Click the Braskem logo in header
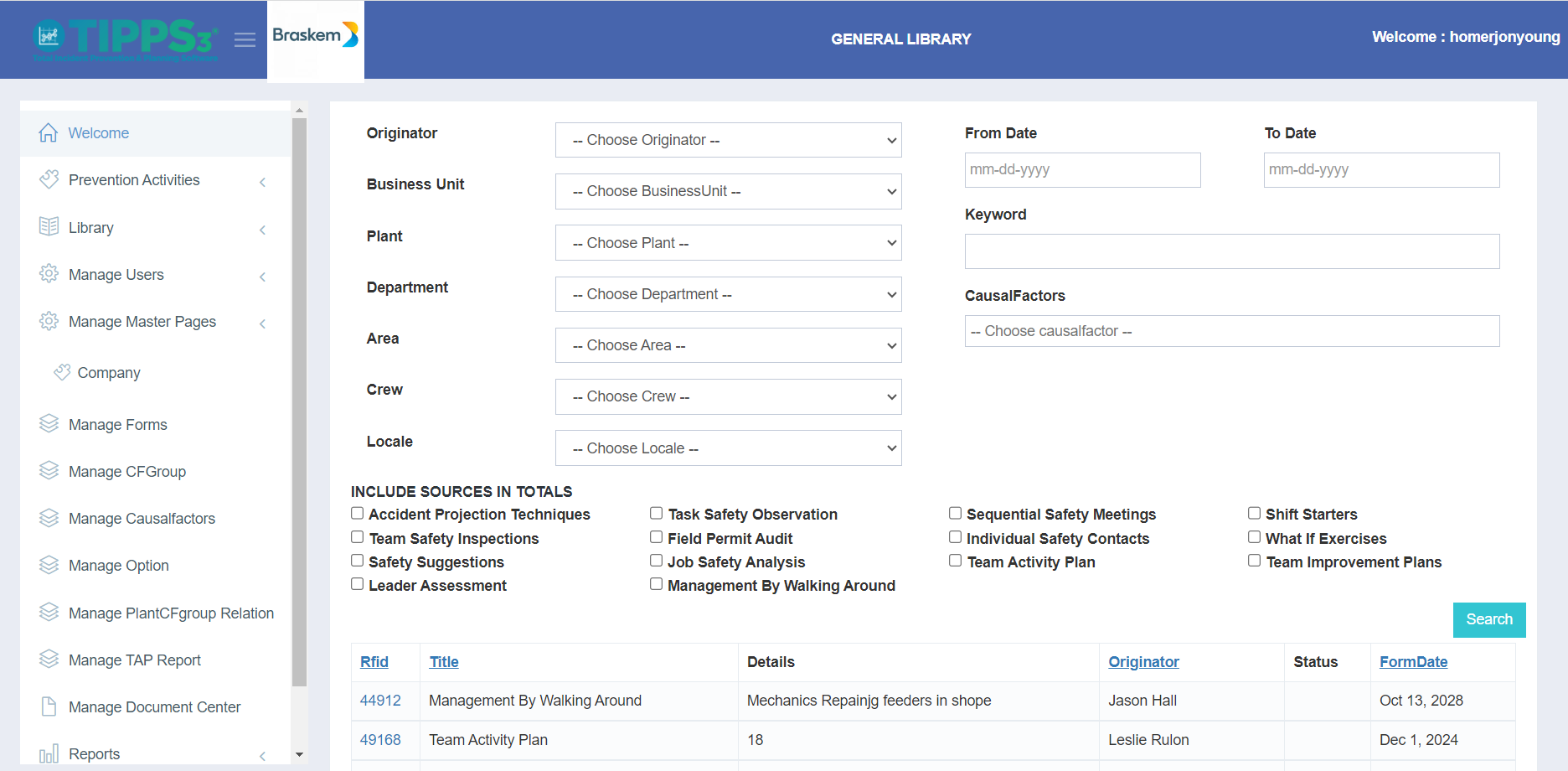This screenshot has height=771, width=1568. point(316,35)
